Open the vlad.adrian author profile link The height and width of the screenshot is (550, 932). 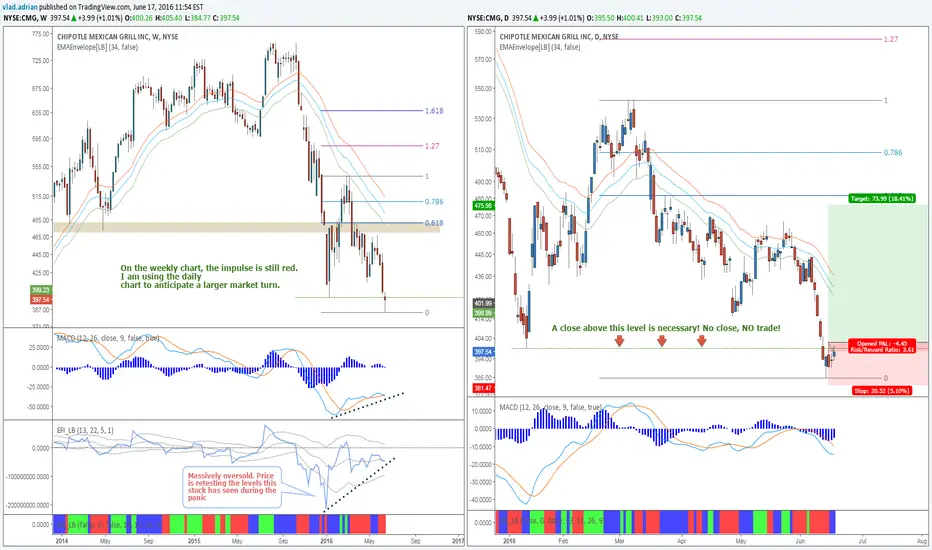pos(19,7)
